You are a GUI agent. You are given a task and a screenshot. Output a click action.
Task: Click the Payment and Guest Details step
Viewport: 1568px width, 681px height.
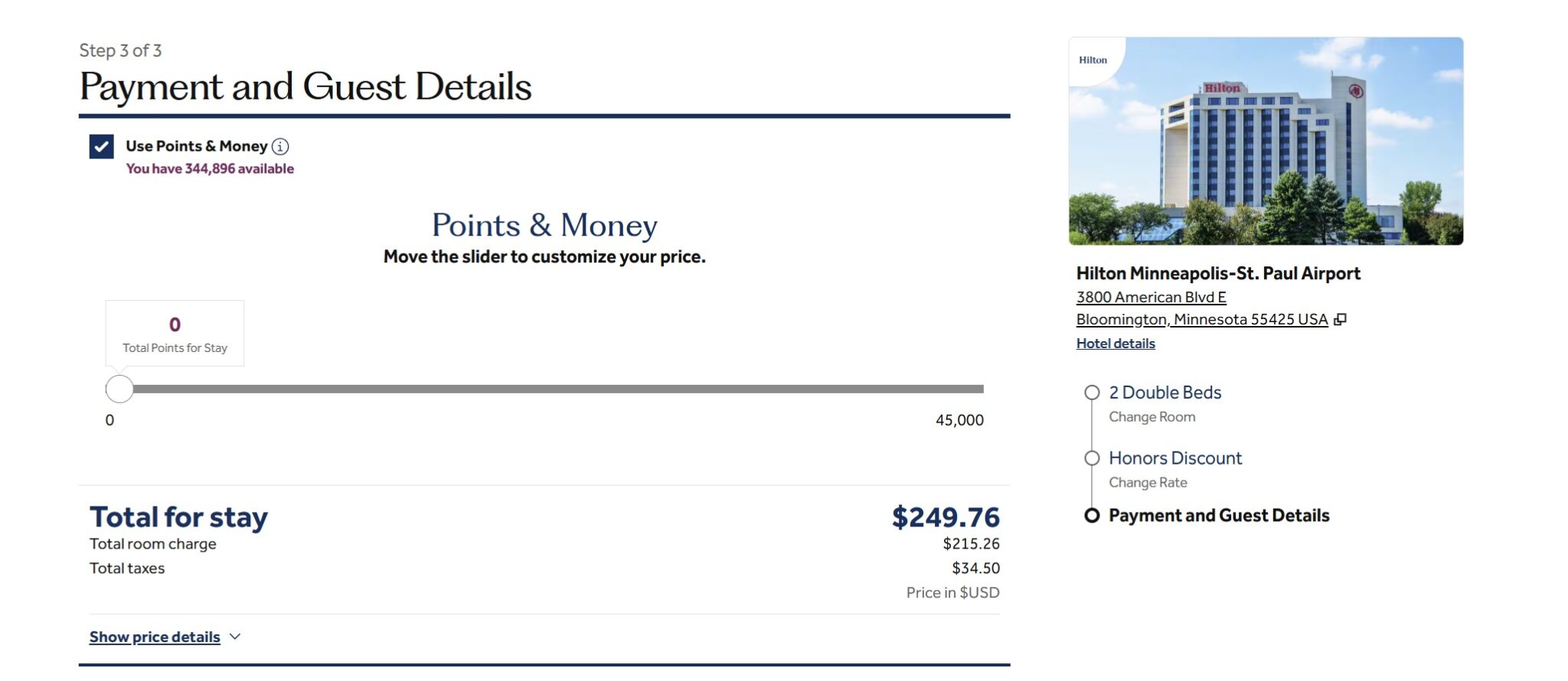(1219, 516)
